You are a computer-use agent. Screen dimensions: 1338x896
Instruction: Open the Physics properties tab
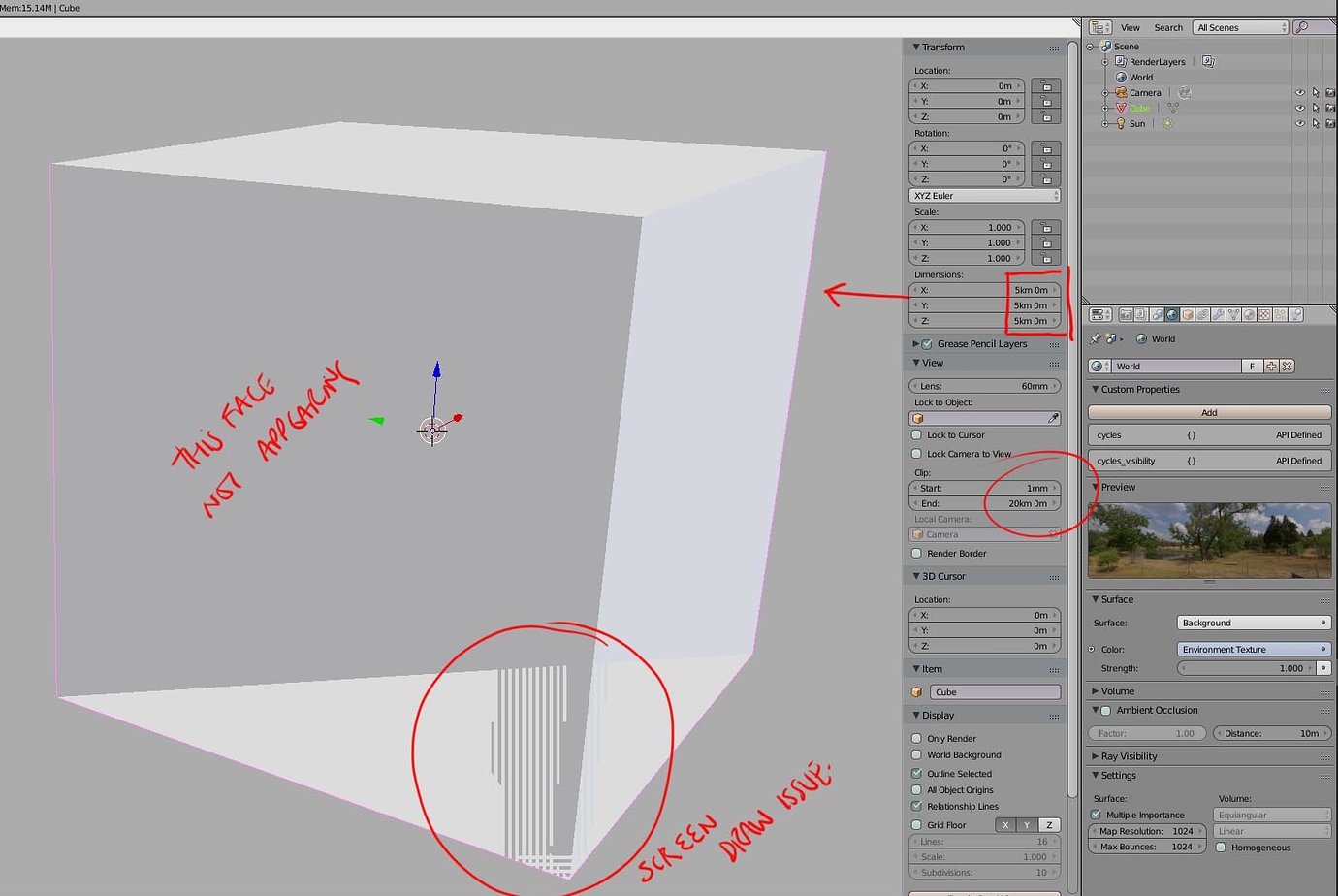point(1293,315)
